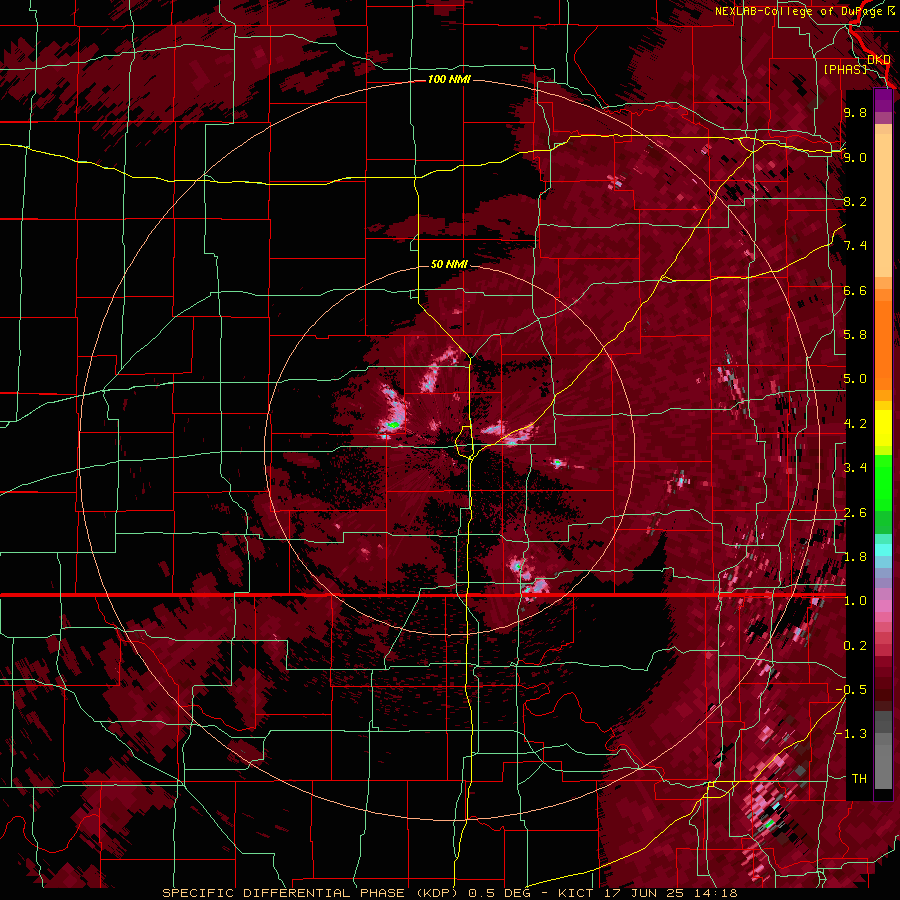Click the NEXLAB-College of DuPage credit text
This screenshot has width=900, height=900.
799,11
